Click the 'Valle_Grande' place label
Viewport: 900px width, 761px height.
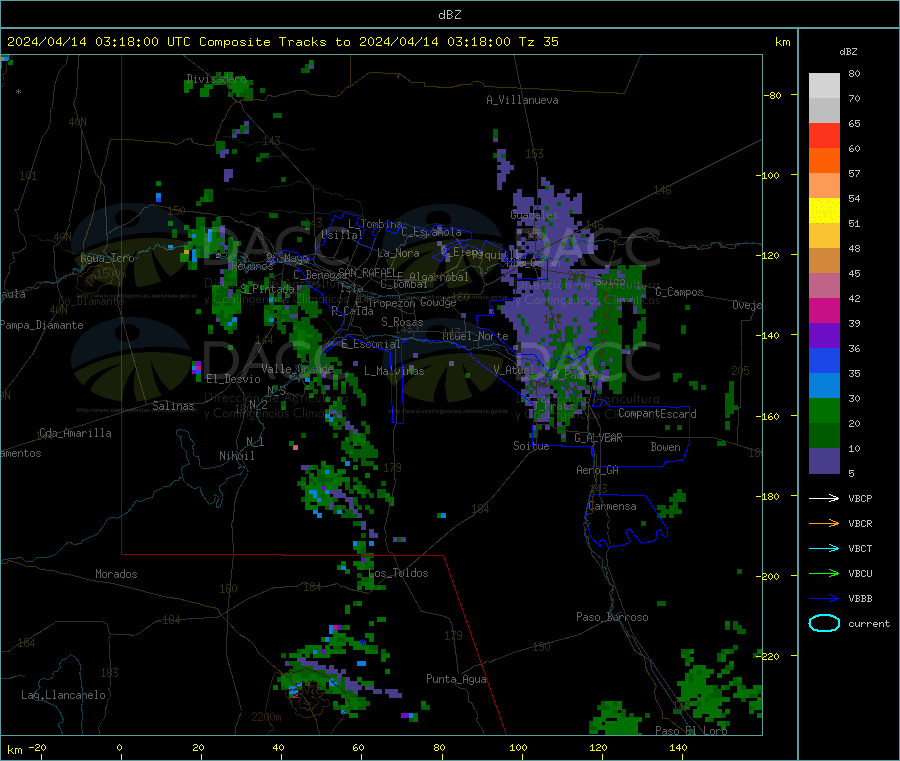point(297,368)
